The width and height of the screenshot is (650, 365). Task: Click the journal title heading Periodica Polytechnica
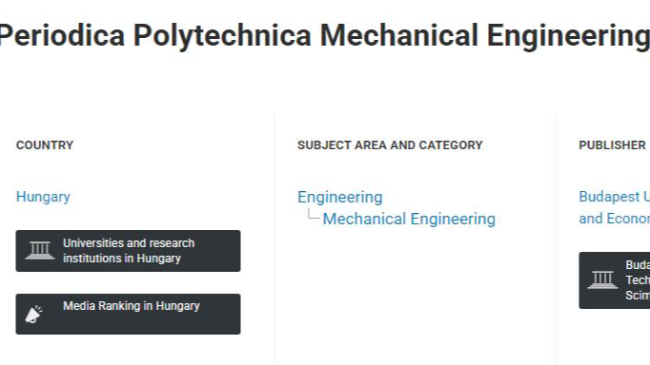pyautogui.click(x=324, y=35)
